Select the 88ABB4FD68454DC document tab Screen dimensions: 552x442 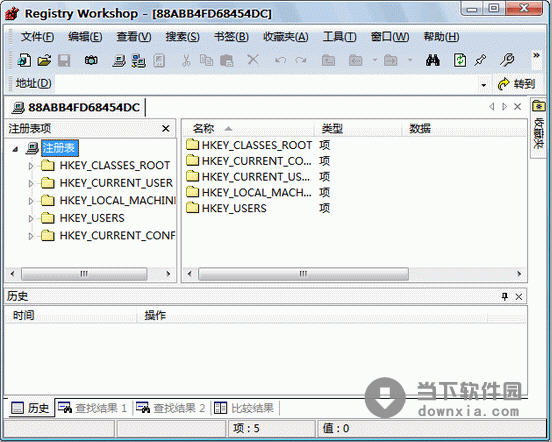(x=76, y=107)
